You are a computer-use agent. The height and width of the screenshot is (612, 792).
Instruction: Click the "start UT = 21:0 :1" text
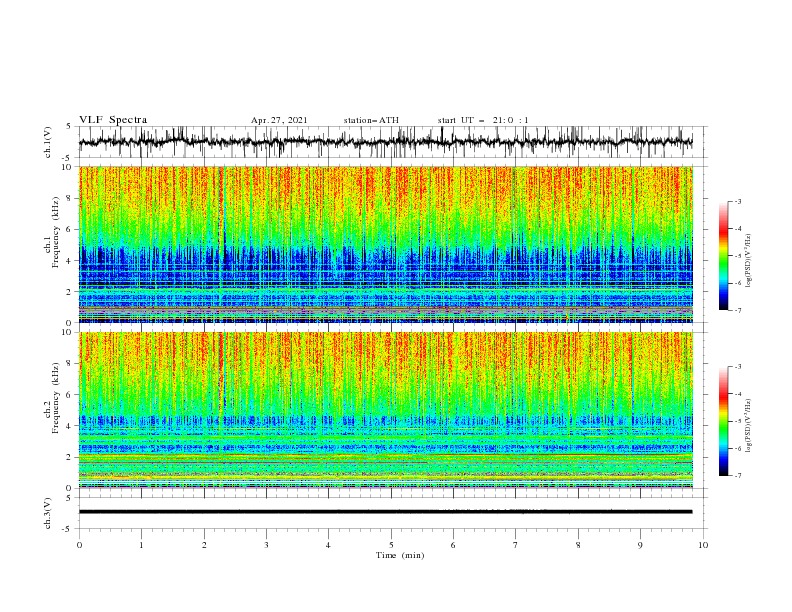(483, 120)
